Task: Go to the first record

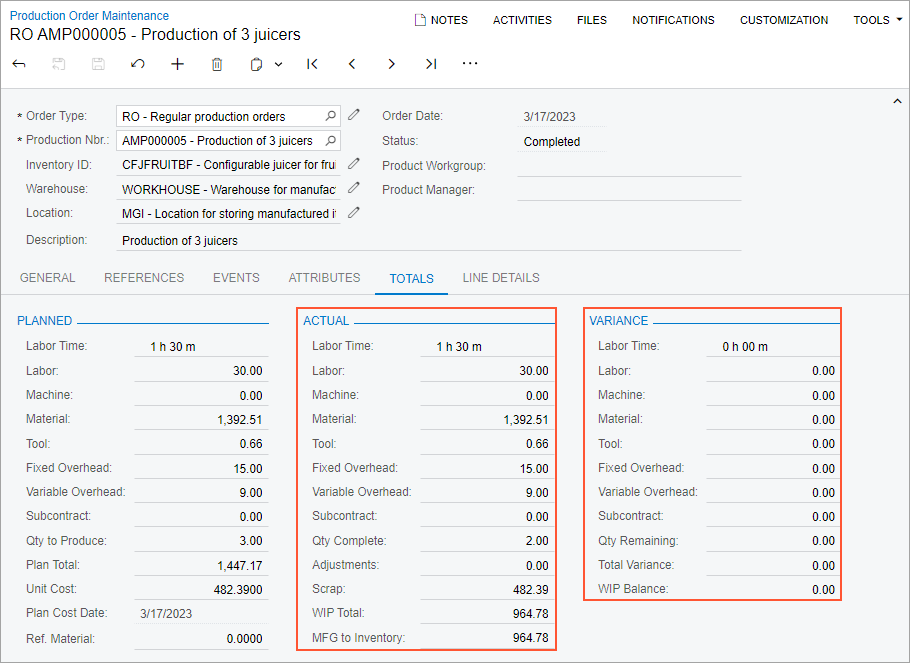Action: [312, 64]
